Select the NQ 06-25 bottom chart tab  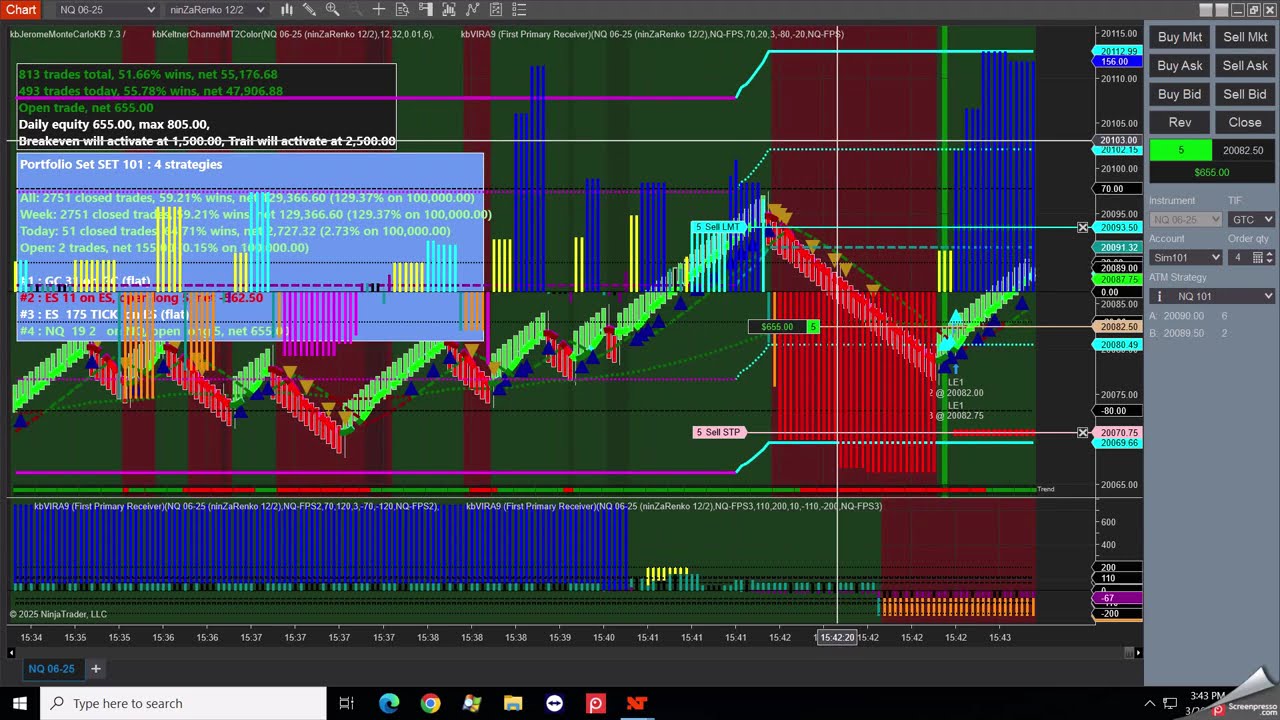[51, 668]
